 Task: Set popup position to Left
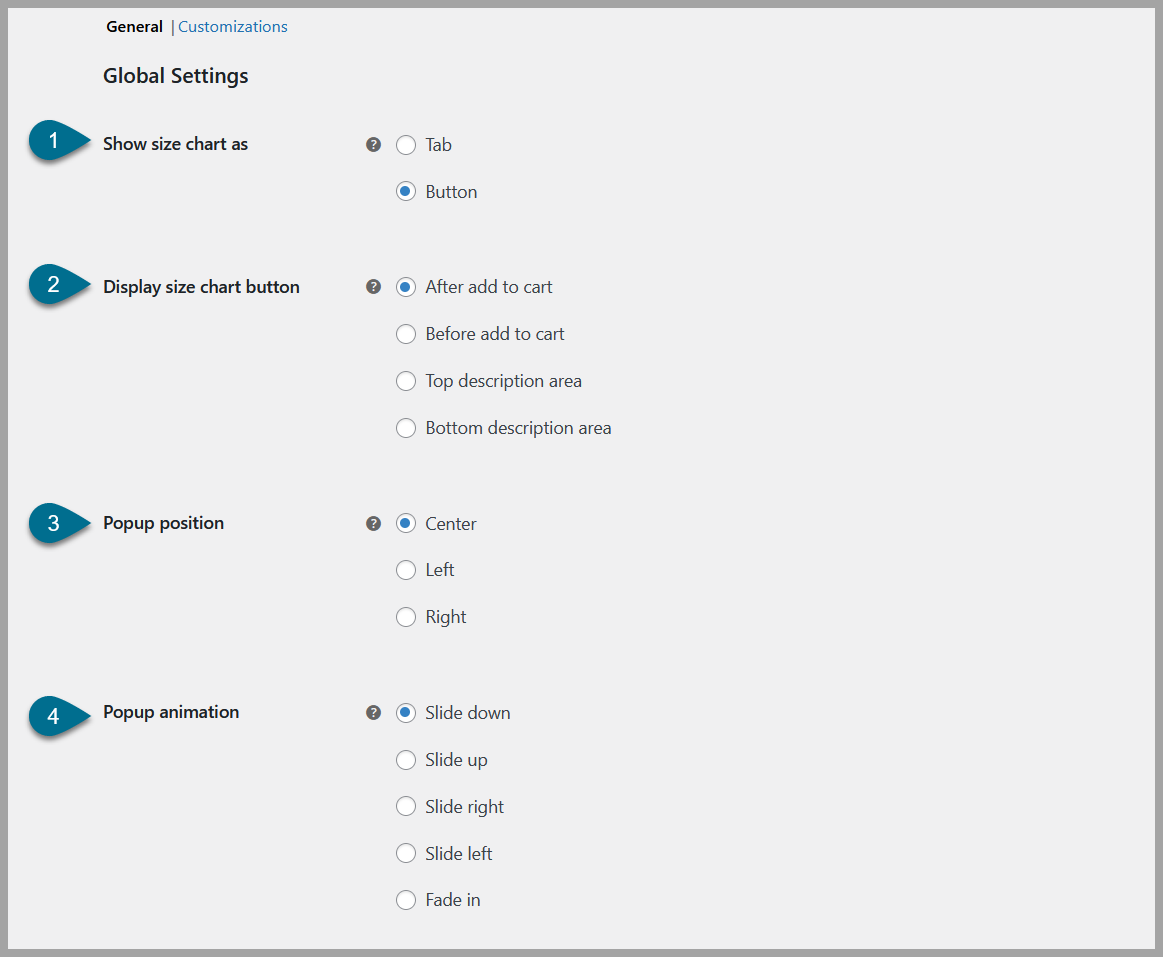pos(406,570)
